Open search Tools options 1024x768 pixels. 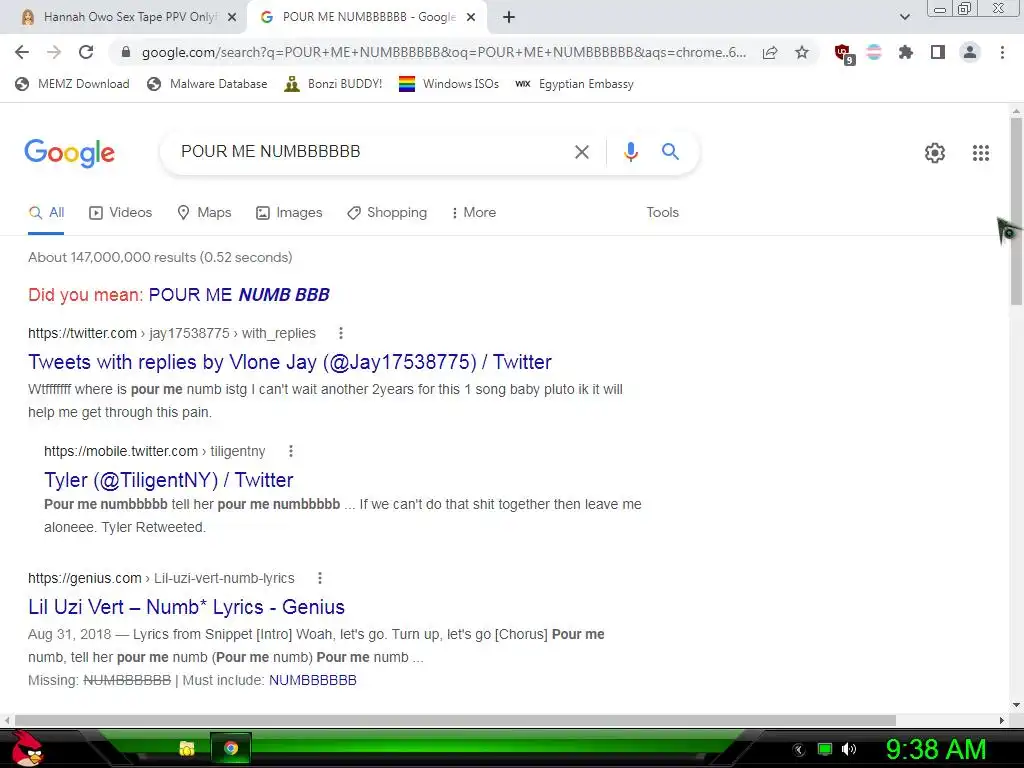[662, 213]
